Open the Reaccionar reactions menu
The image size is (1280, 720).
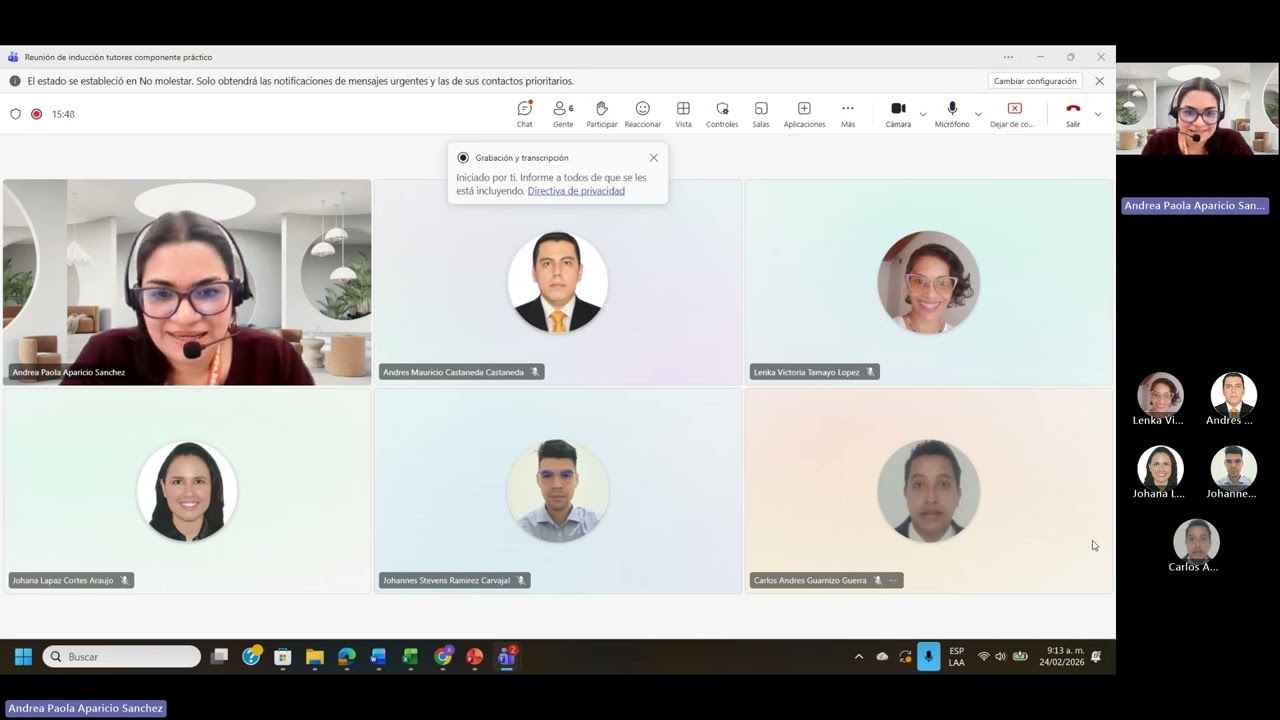(x=642, y=114)
